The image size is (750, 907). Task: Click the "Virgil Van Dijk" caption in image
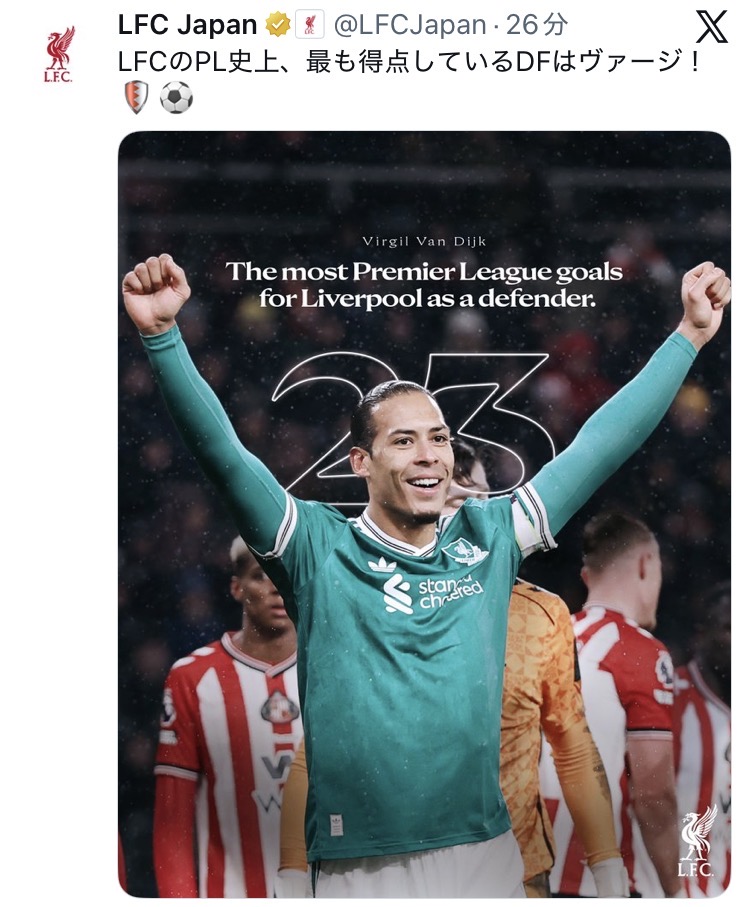(x=424, y=241)
